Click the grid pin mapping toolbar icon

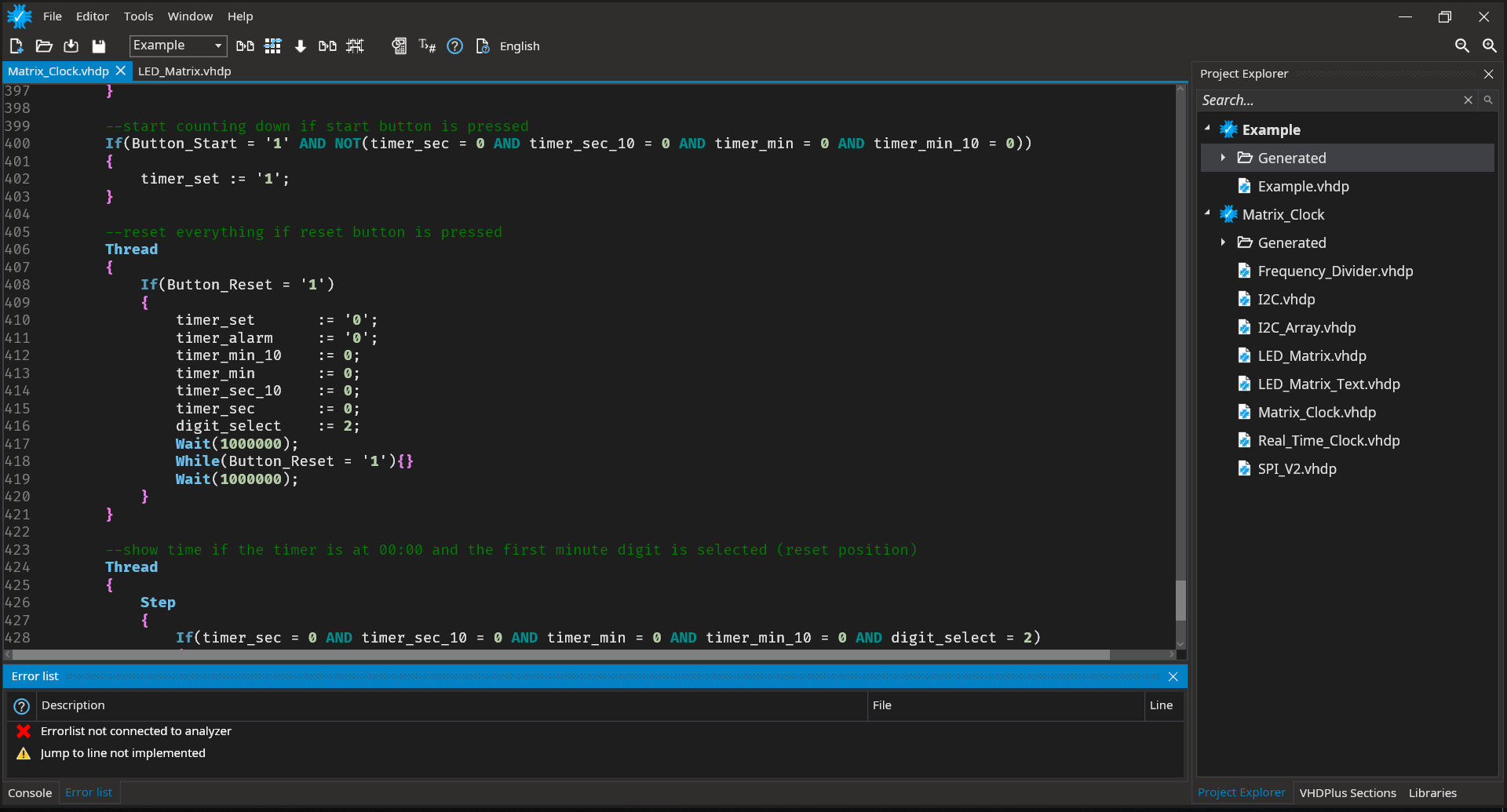coord(272,46)
